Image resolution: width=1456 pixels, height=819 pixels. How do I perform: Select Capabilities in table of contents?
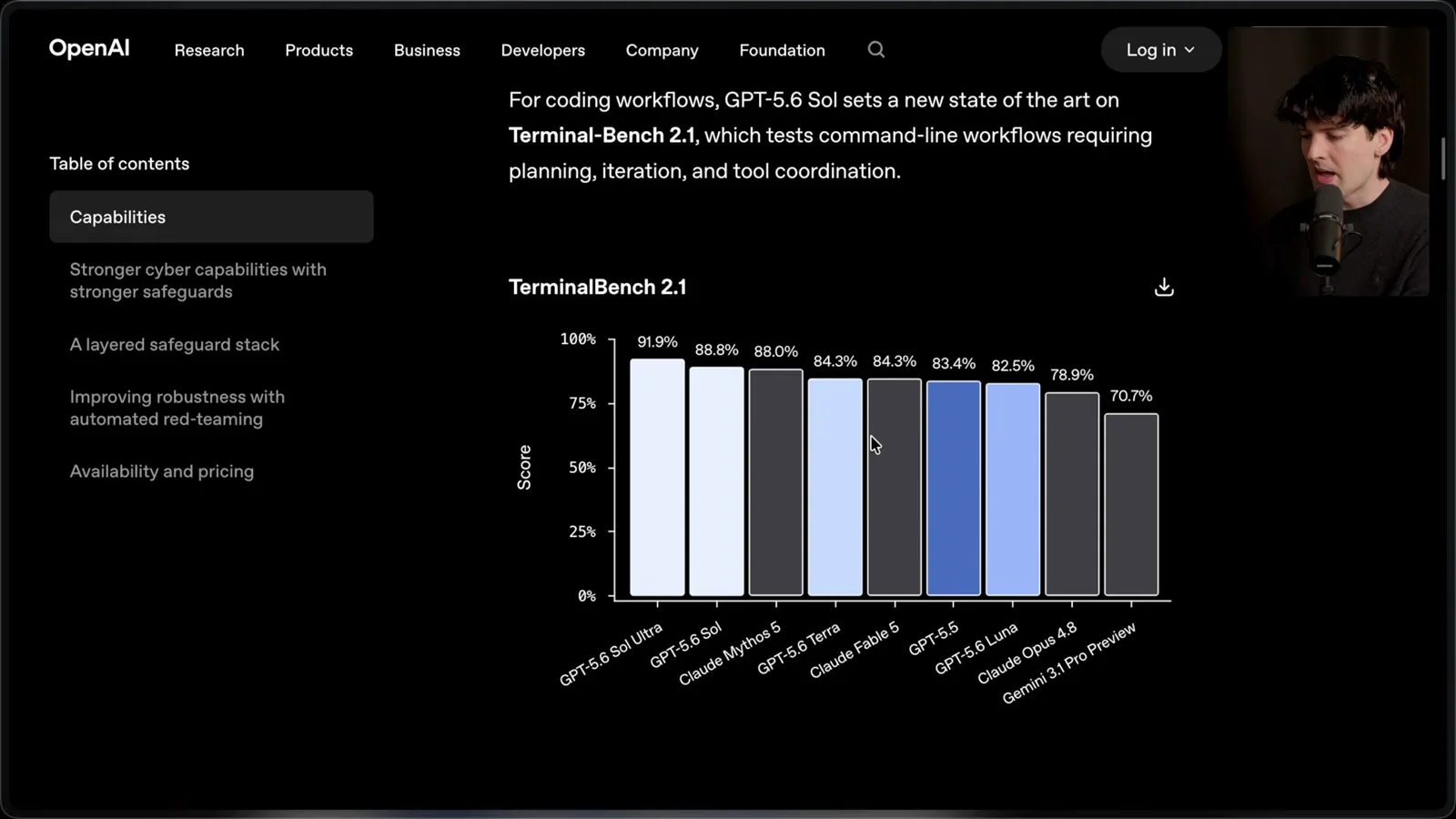pyautogui.click(x=211, y=217)
